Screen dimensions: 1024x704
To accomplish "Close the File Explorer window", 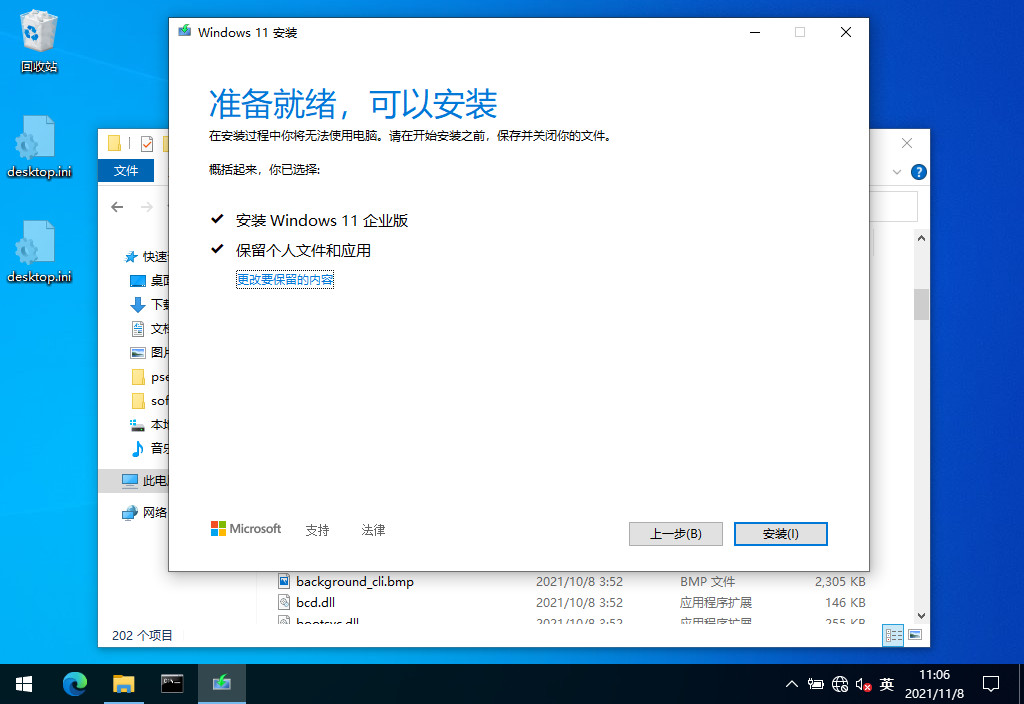I will [x=906, y=143].
